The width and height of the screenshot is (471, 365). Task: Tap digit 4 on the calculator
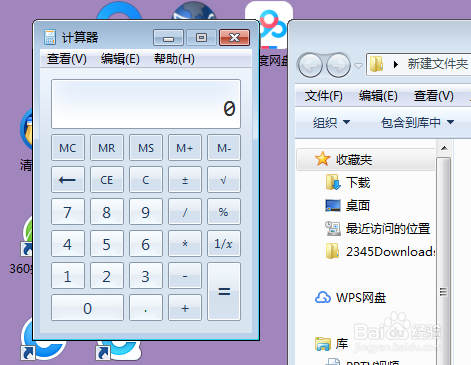coord(68,244)
